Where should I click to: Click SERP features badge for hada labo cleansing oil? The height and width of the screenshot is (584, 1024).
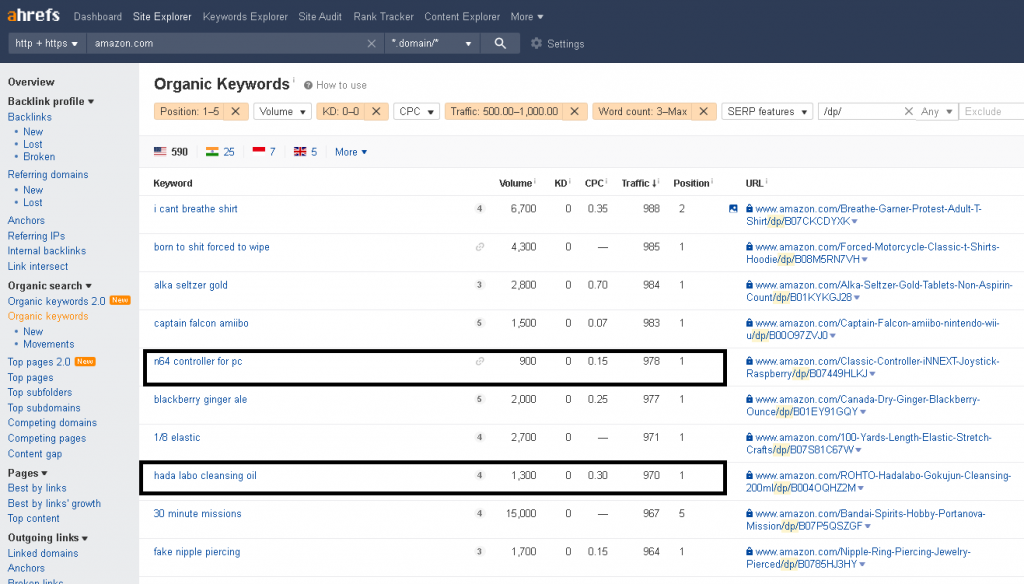click(x=479, y=476)
